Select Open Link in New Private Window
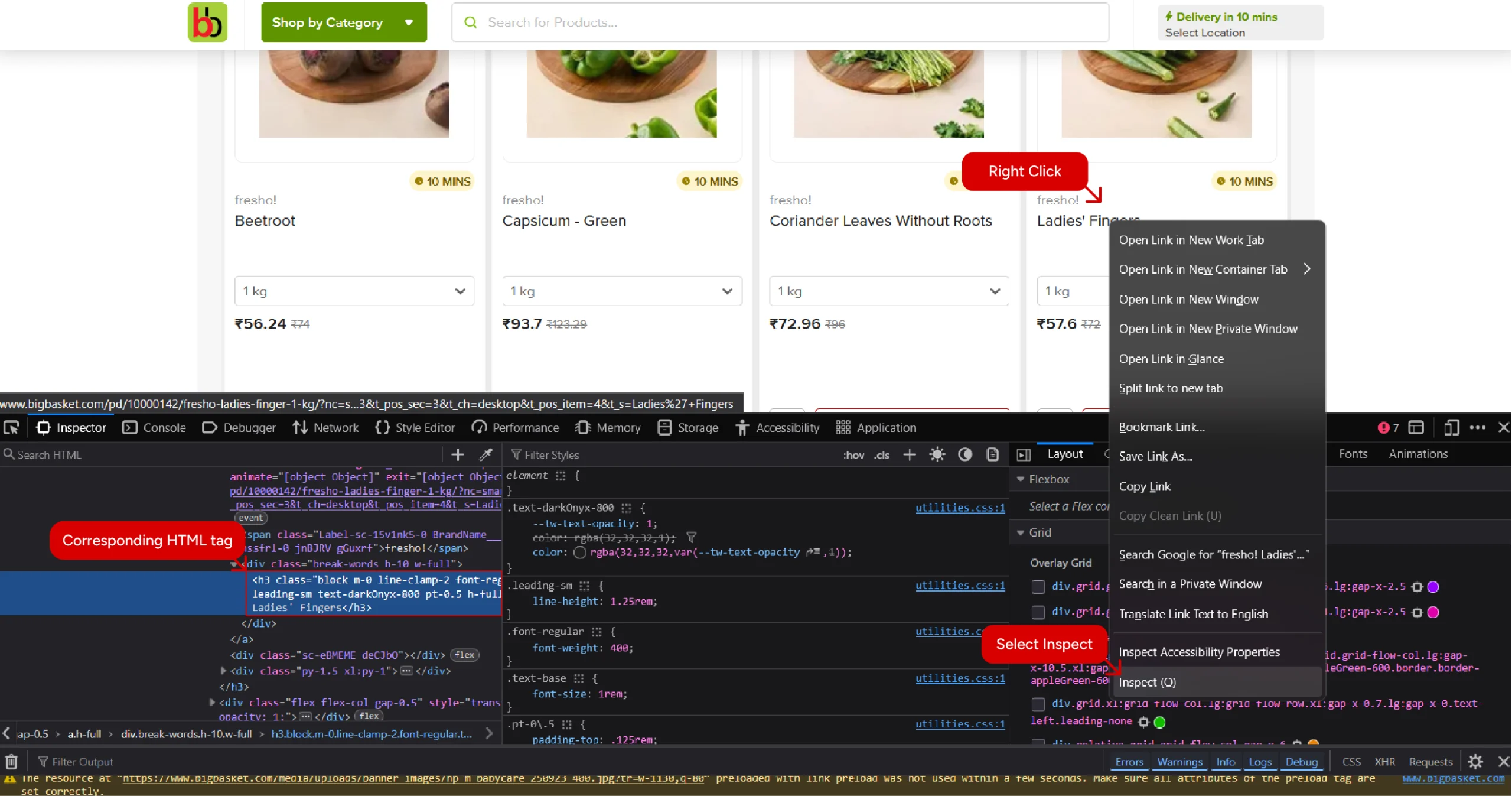 [x=1208, y=329]
